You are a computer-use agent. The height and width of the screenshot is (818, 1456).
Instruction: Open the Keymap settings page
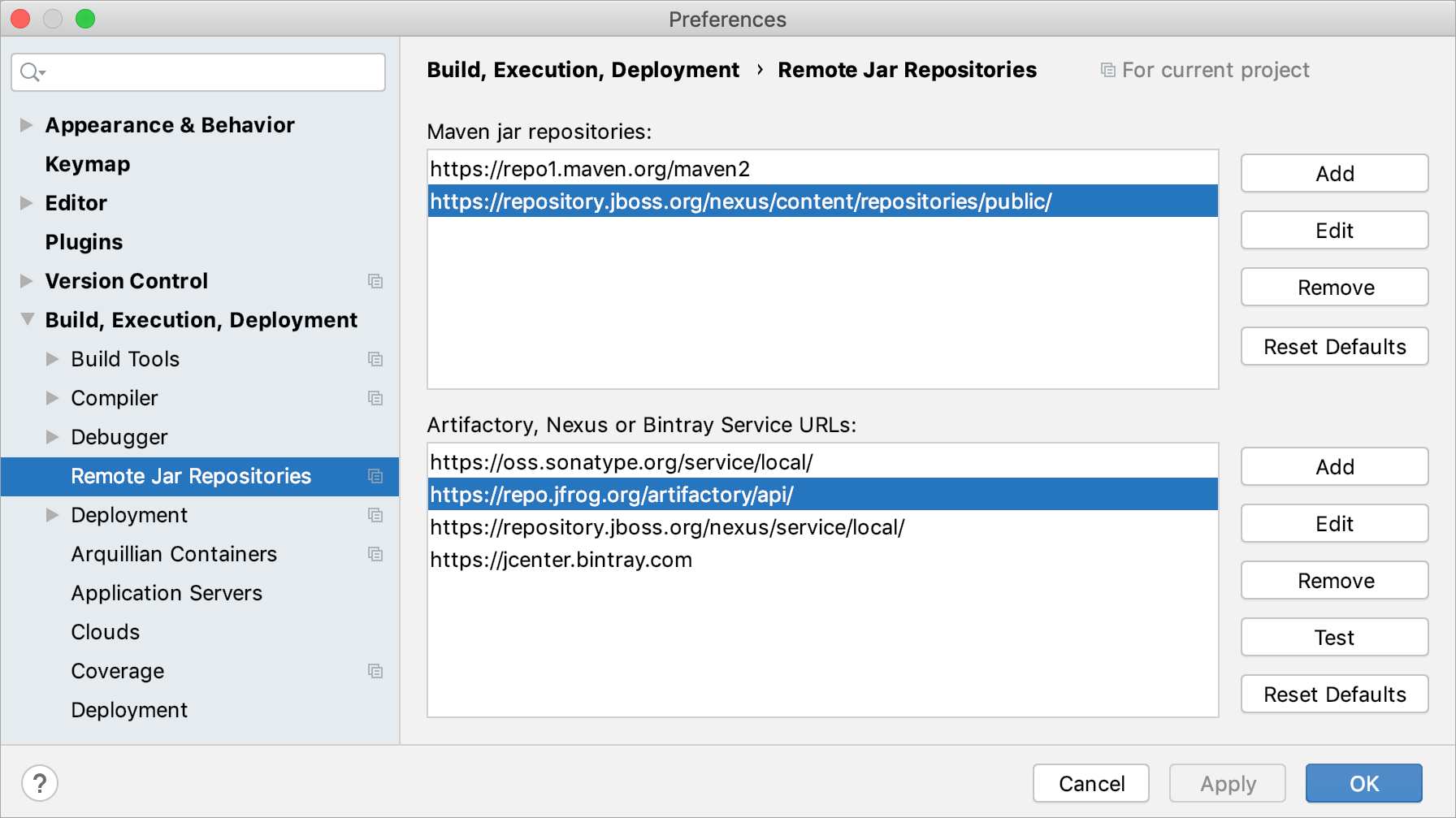pos(88,164)
